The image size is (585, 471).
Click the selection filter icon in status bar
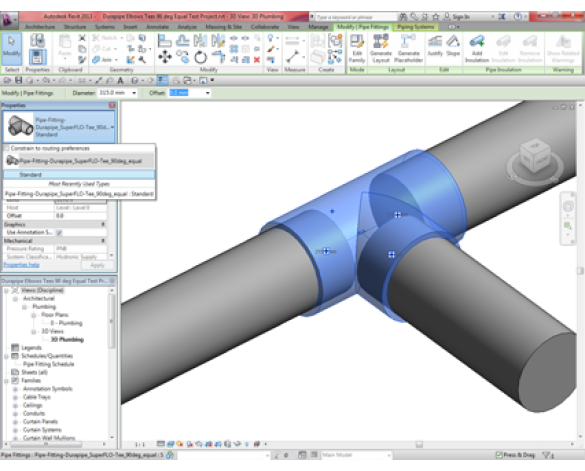548,455
